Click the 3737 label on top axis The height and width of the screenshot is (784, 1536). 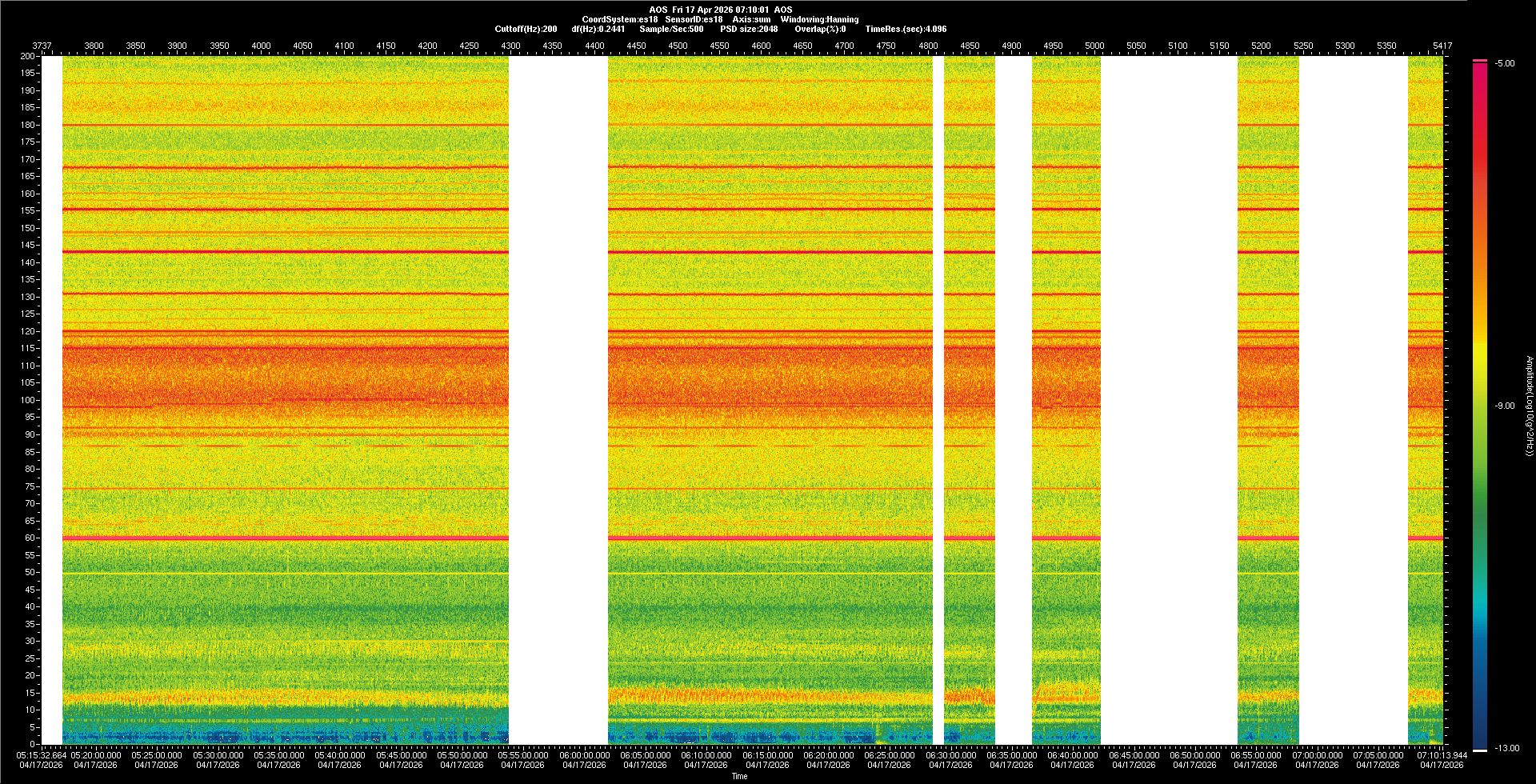[x=42, y=46]
